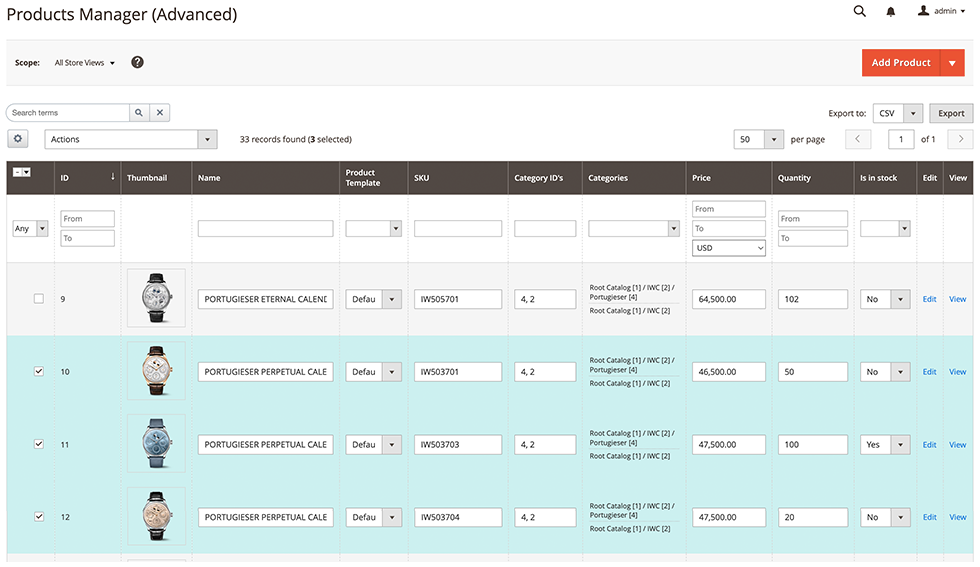Open Product Template dropdown for ID 11
This screenshot has width=980, height=567.
[374, 444]
